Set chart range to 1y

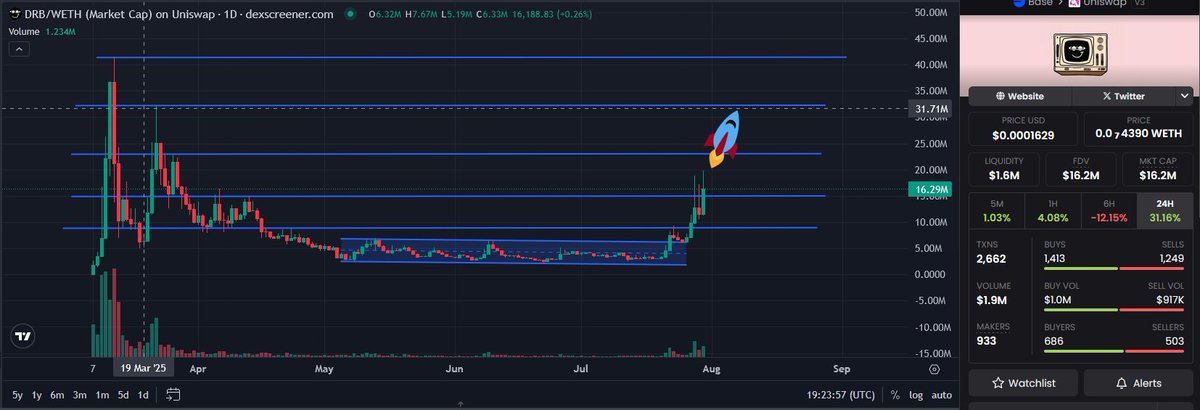click(x=38, y=394)
